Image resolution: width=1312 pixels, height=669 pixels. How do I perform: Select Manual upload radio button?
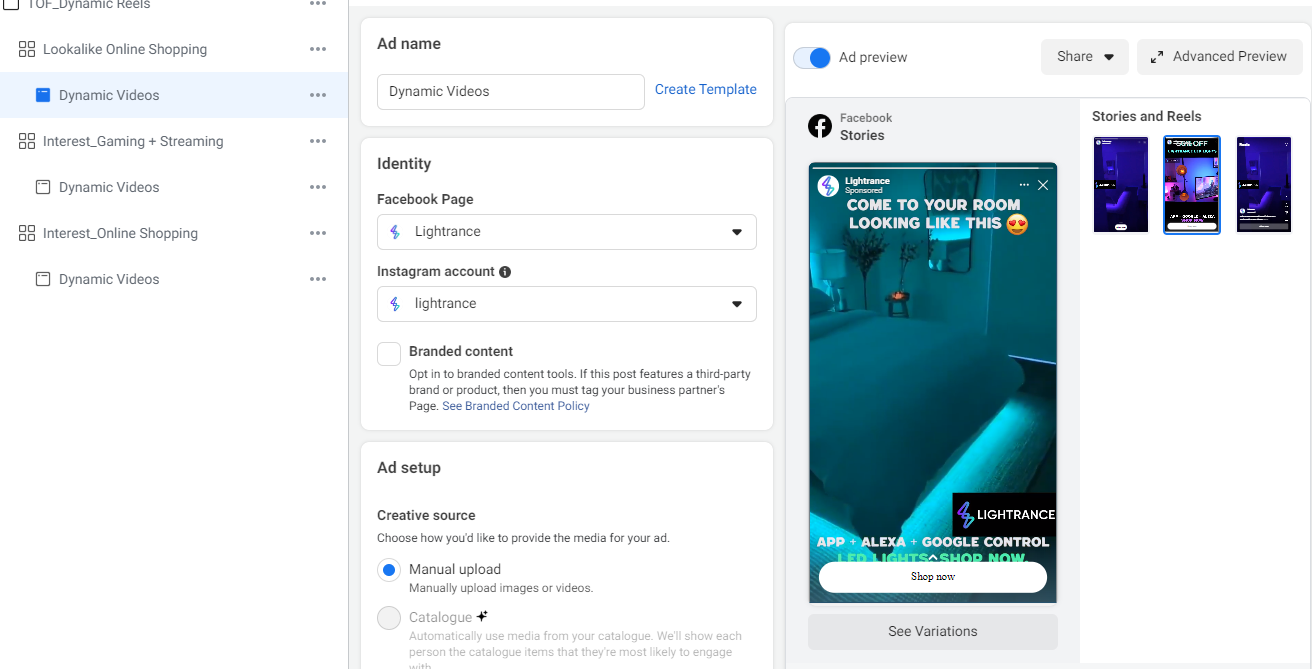pos(389,570)
